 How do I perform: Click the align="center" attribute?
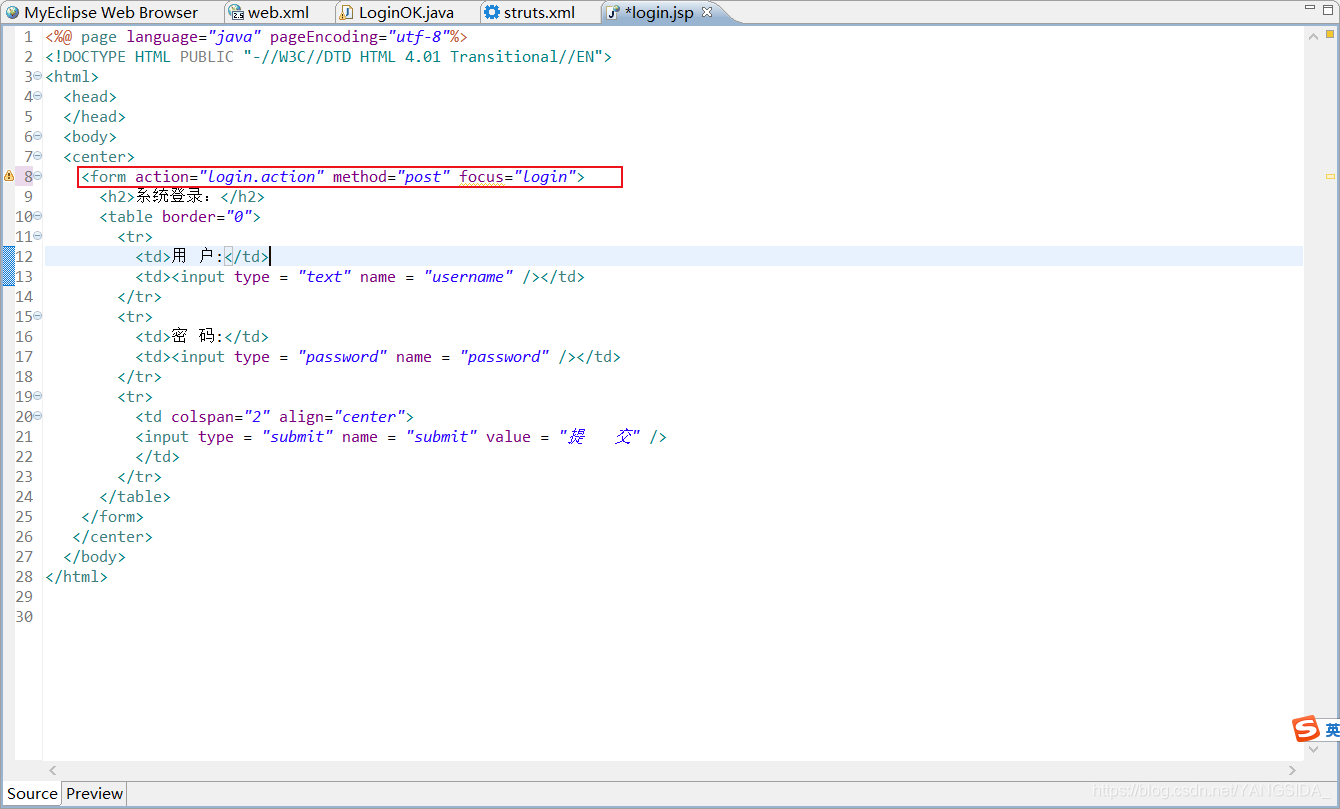point(342,417)
